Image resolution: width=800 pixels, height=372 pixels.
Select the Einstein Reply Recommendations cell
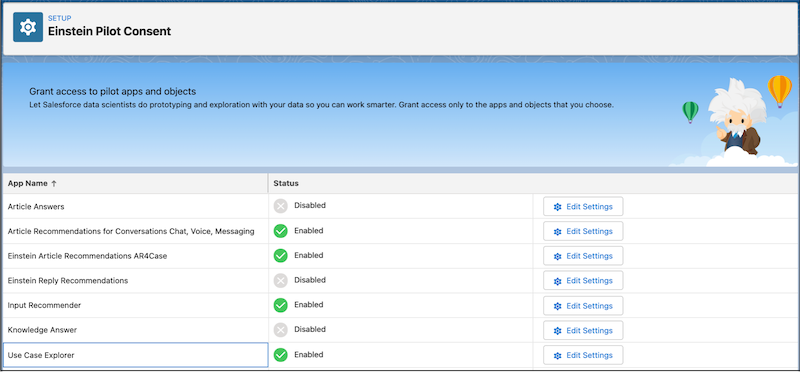click(135, 281)
